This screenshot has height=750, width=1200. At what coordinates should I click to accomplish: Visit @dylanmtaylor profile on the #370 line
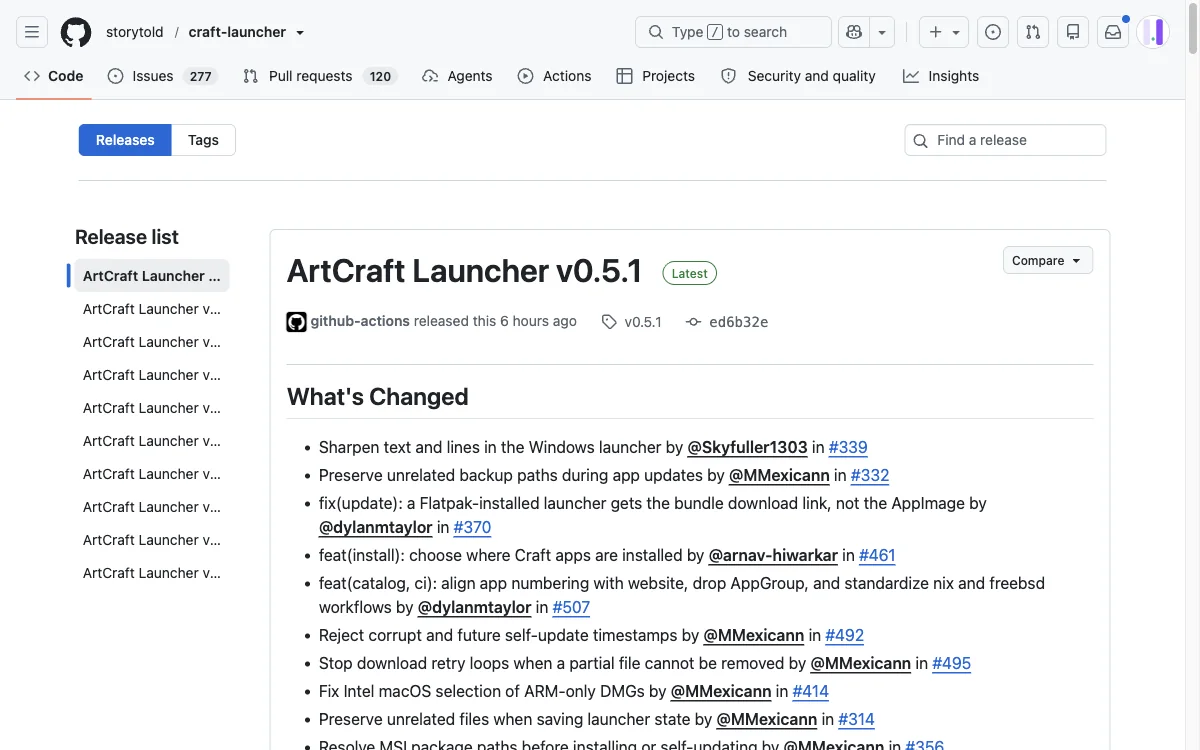376,527
